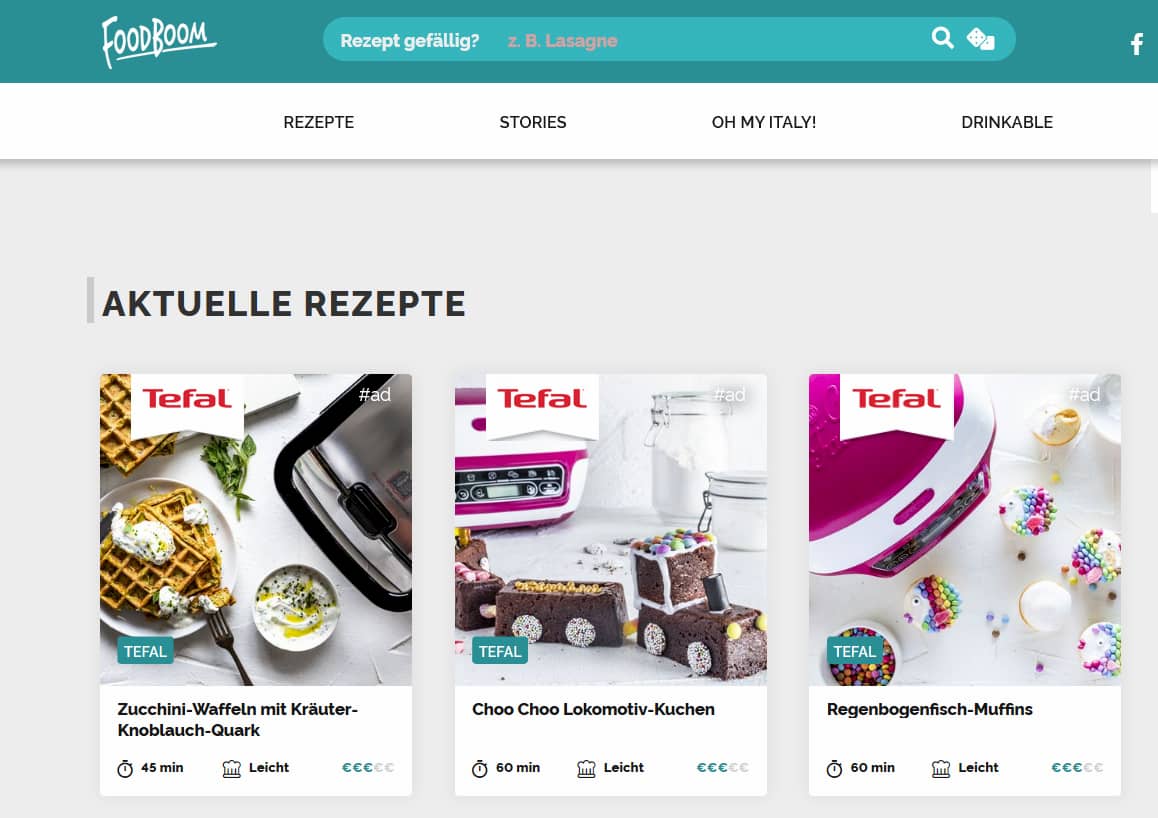
Task: Click the chef hat icon on Regenbogenfisch-Muffins card
Action: point(941,769)
